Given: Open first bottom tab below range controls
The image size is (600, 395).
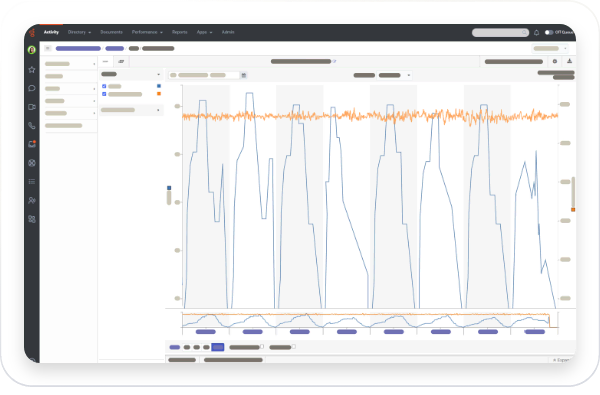Looking at the screenshot, I should [182, 360].
